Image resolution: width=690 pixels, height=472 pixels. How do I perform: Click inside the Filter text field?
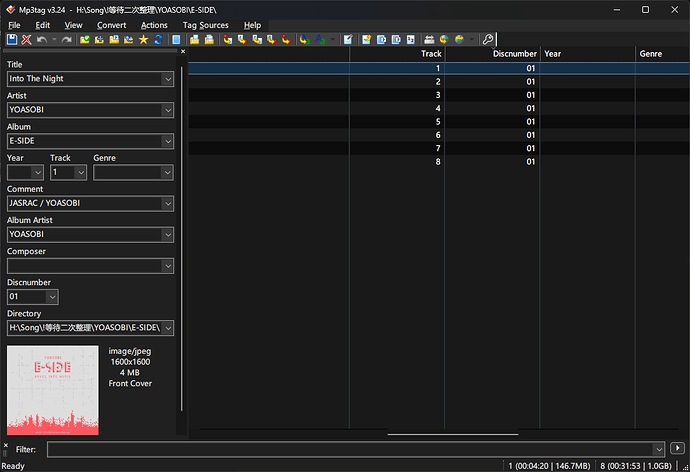pyautogui.click(x=351, y=449)
